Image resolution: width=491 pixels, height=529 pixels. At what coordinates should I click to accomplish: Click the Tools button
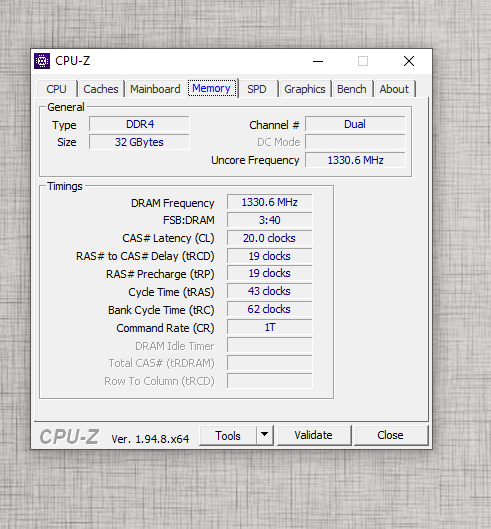(228, 436)
